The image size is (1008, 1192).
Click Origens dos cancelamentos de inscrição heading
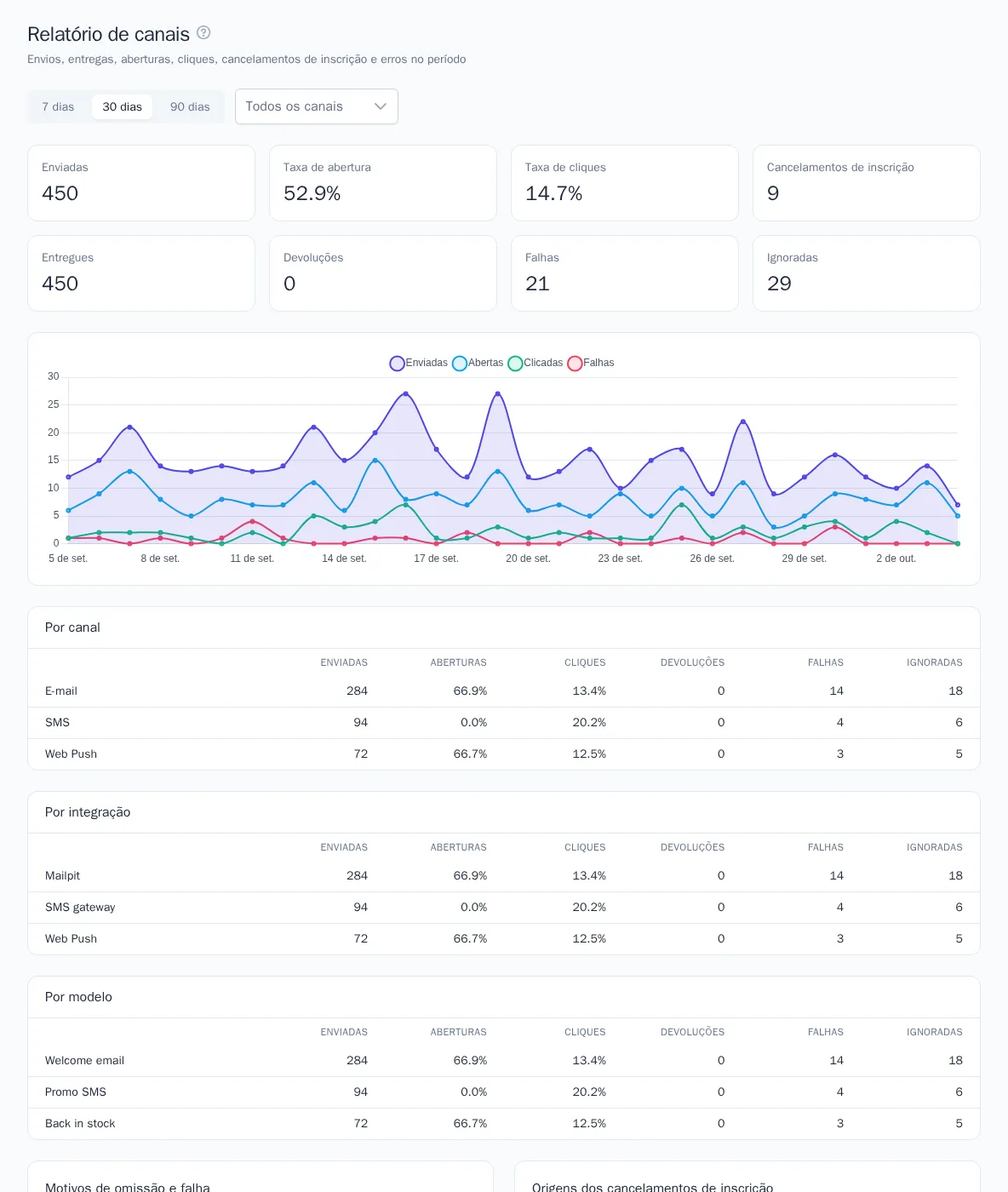click(x=653, y=1187)
